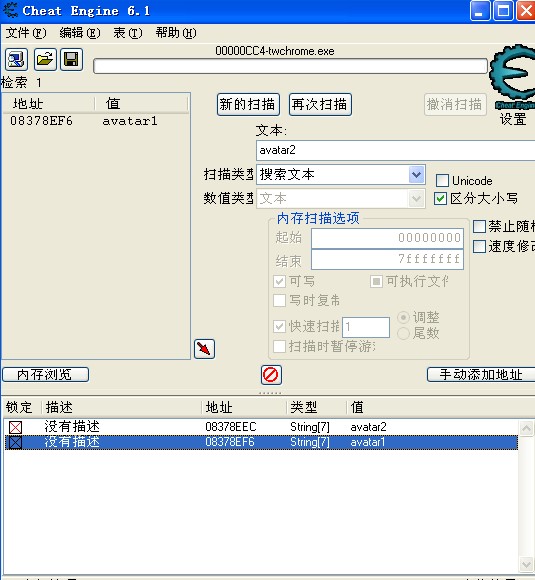
Task: Click address 08378EEC in address list
Action: [x=231, y=427]
